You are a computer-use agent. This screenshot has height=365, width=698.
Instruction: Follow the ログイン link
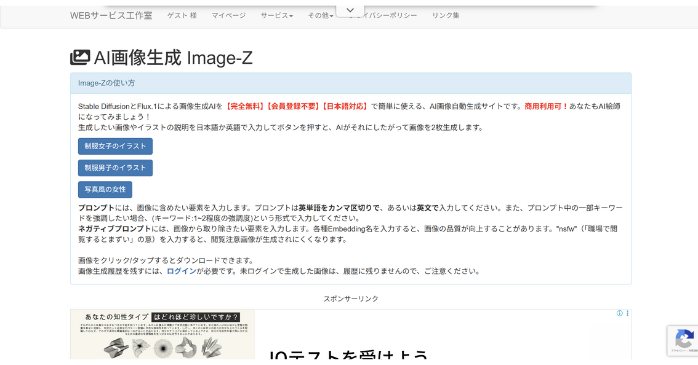[181, 271]
